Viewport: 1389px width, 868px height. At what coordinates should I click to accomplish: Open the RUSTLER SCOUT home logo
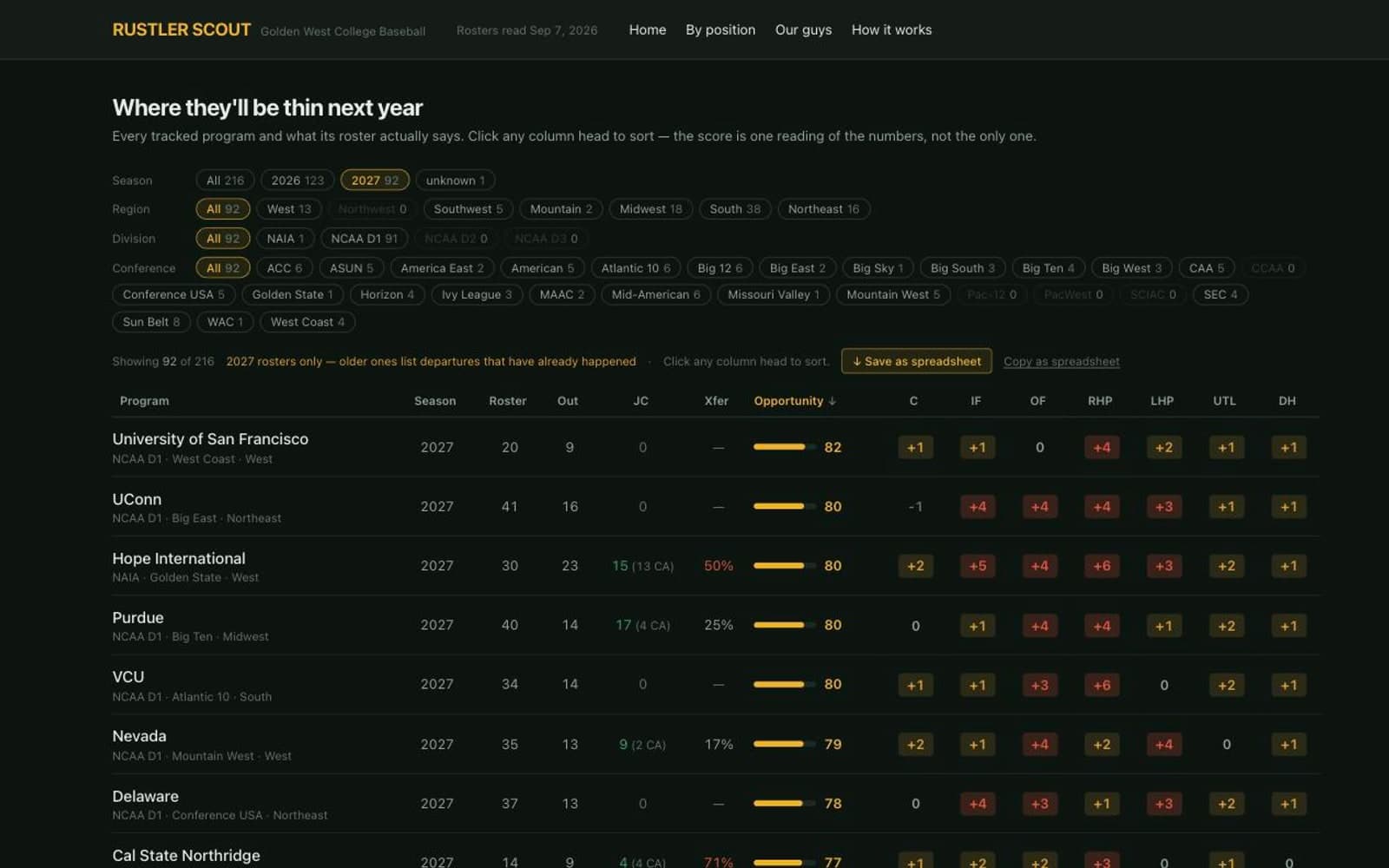coord(181,30)
